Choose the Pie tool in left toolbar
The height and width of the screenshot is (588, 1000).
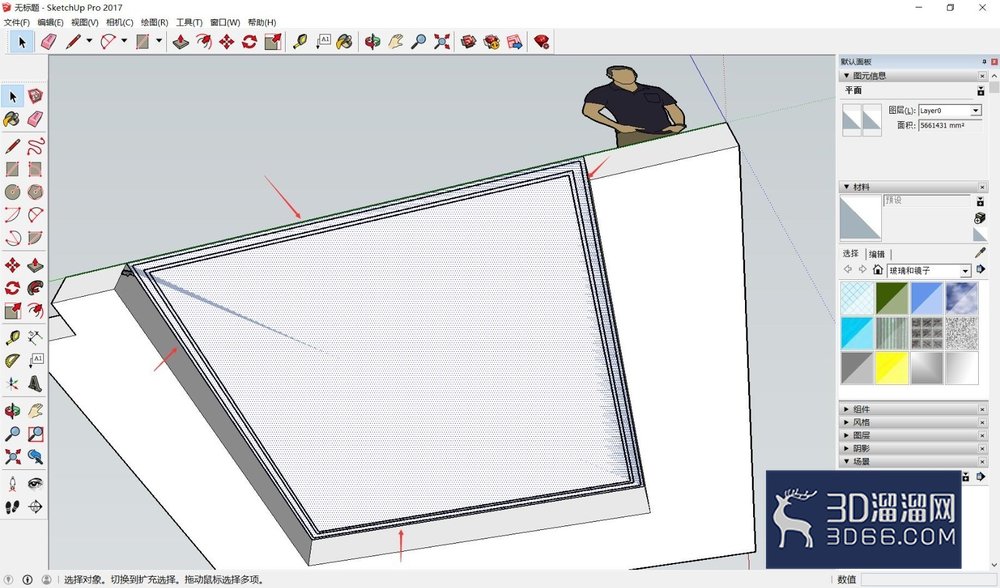pos(36,238)
